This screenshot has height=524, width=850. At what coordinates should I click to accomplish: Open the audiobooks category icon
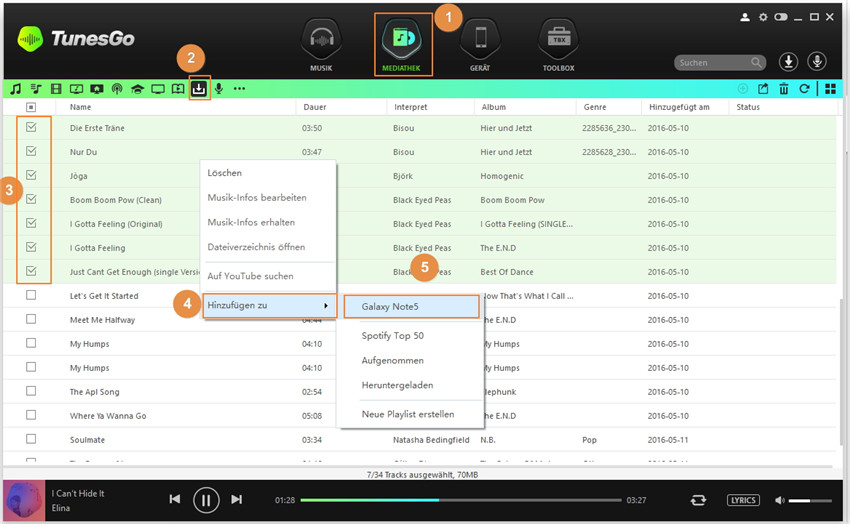click(178, 89)
